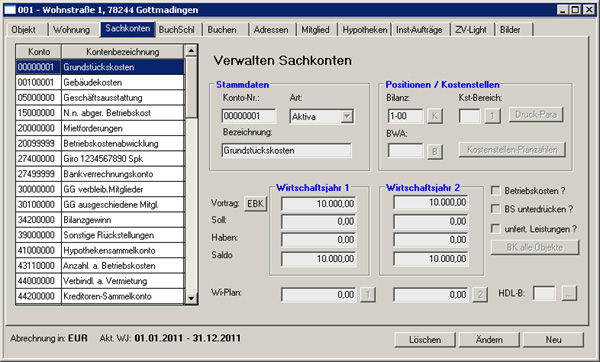
Task: Click the BK alle Objekte button
Action: coord(535,247)
